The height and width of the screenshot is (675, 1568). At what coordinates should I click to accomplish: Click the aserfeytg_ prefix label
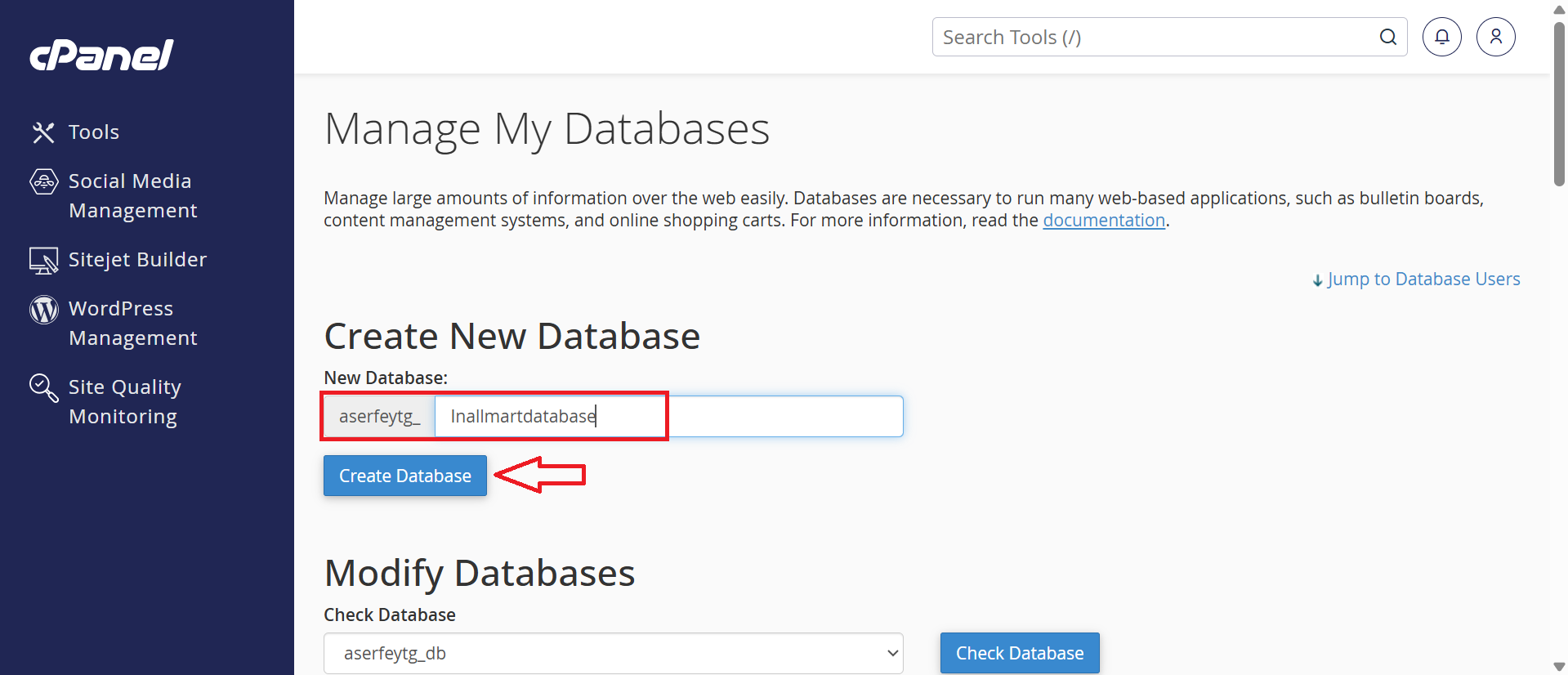pyautogui.click(x=380, y=417)
